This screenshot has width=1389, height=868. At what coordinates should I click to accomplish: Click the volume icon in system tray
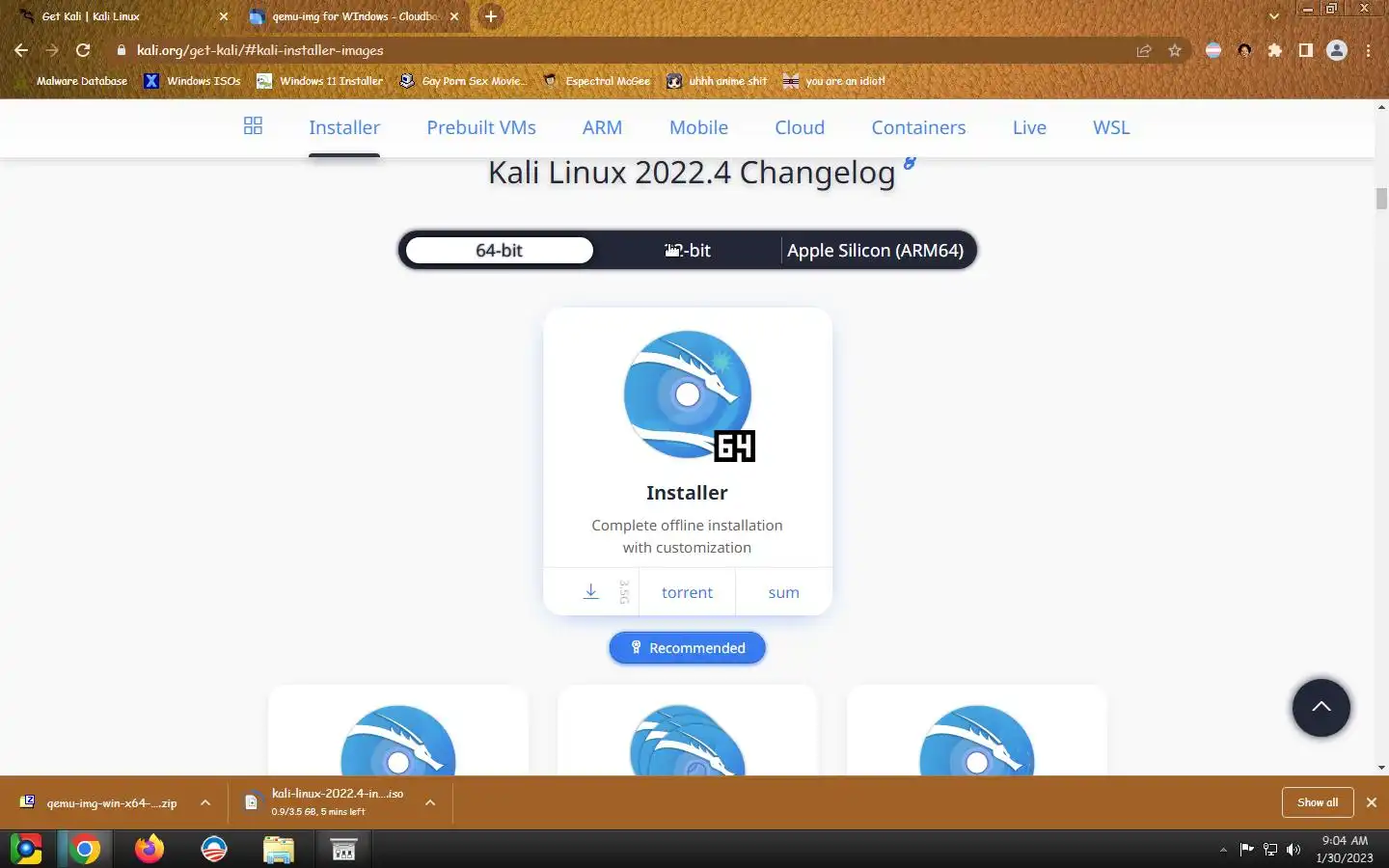[x=1294, y=850]
